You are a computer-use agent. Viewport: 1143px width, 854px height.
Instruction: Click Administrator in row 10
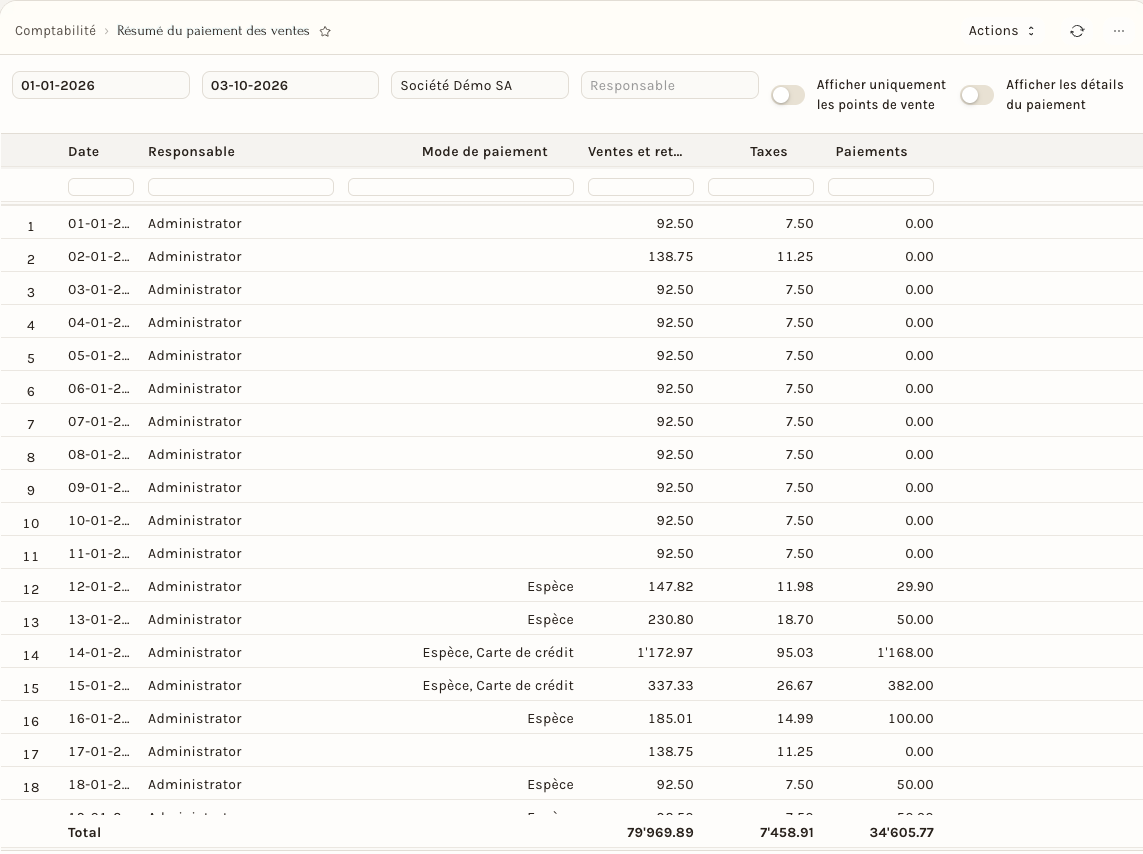(195, 520)
